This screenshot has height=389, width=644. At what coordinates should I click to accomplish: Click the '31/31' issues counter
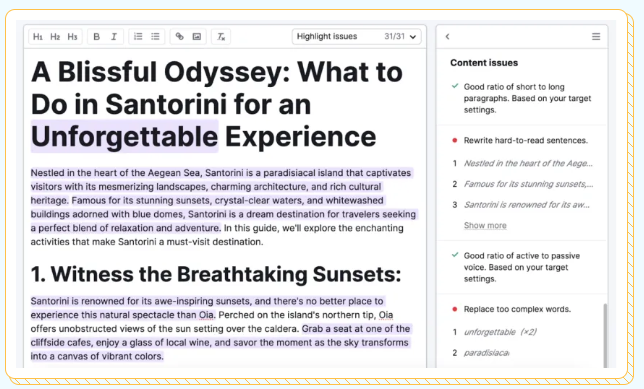pyautogui.click(x=394, y=37)
